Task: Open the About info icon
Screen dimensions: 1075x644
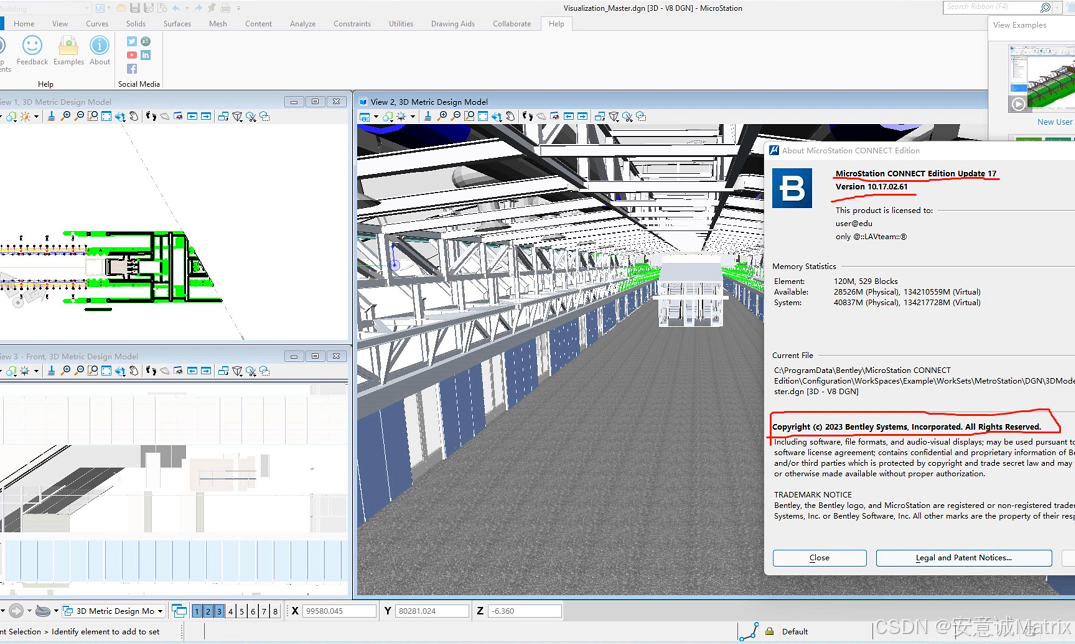Action: click(99, 51)
